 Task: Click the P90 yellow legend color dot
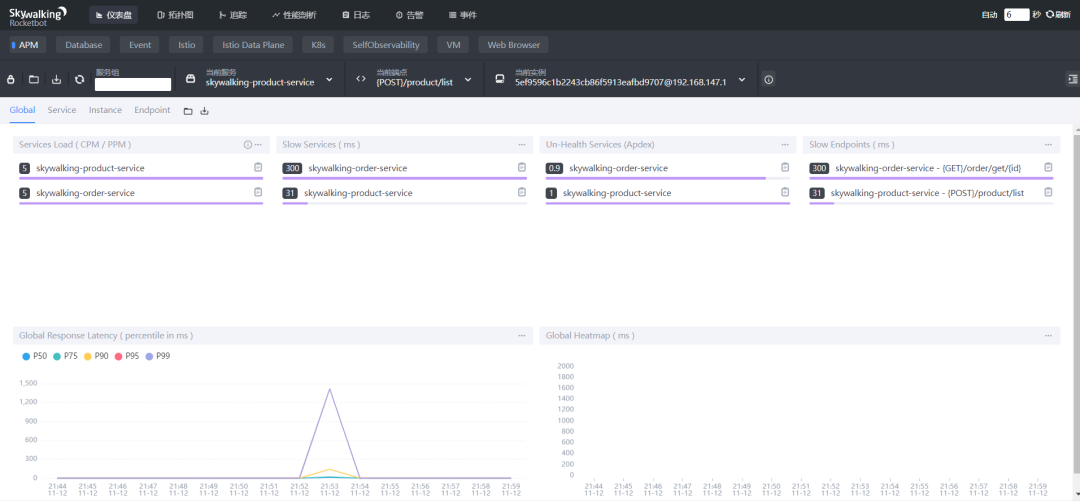click(88, 356)
